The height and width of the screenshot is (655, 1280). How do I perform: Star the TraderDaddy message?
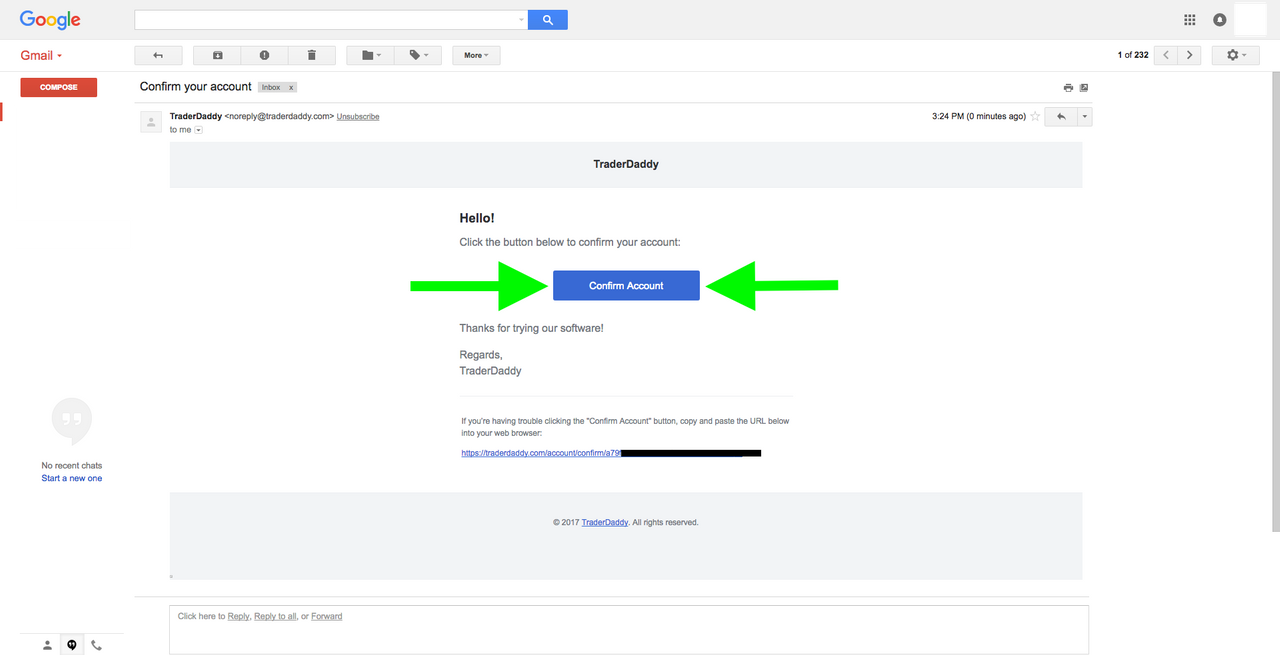[x=1035, y=117]
